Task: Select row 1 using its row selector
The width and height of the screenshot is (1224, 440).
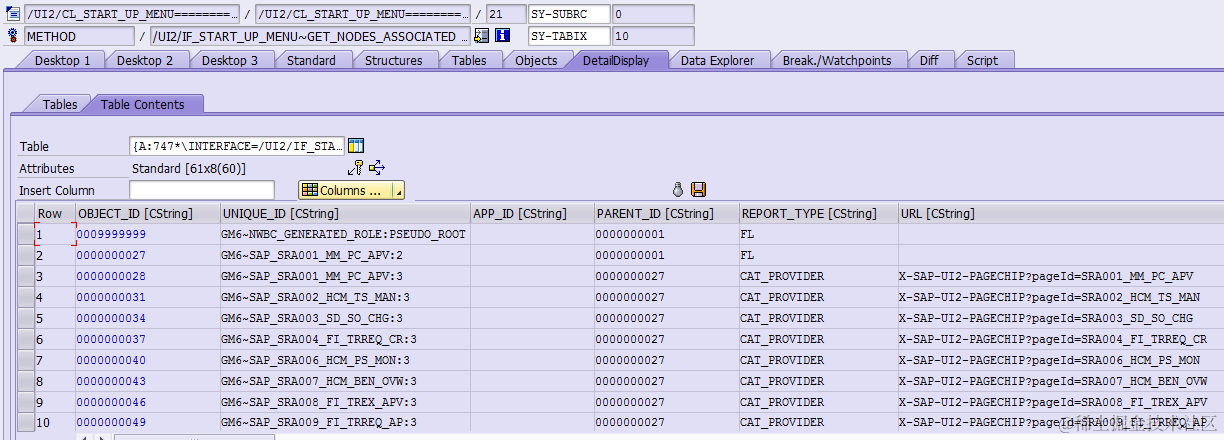Action: [x=25, y=234]
